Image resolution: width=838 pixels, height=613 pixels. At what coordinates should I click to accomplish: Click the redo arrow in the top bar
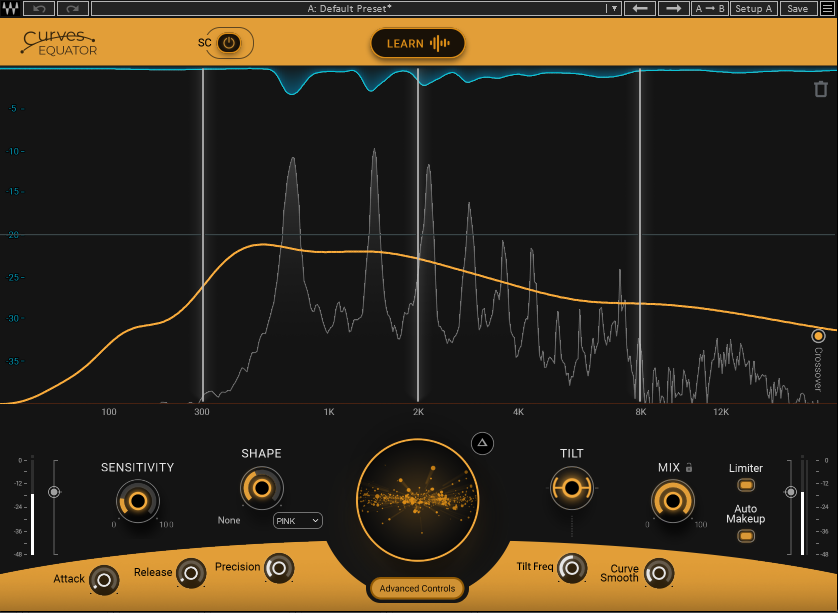72,9
